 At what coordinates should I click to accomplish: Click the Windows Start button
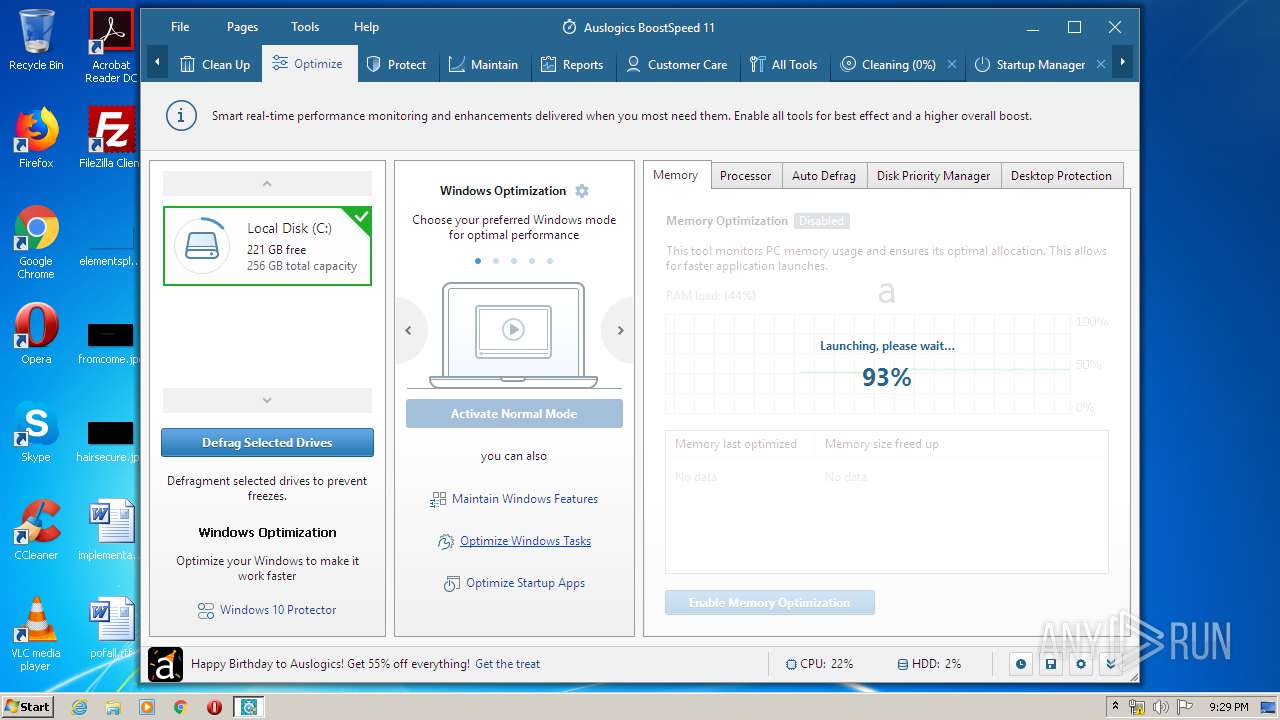[27, 707]
